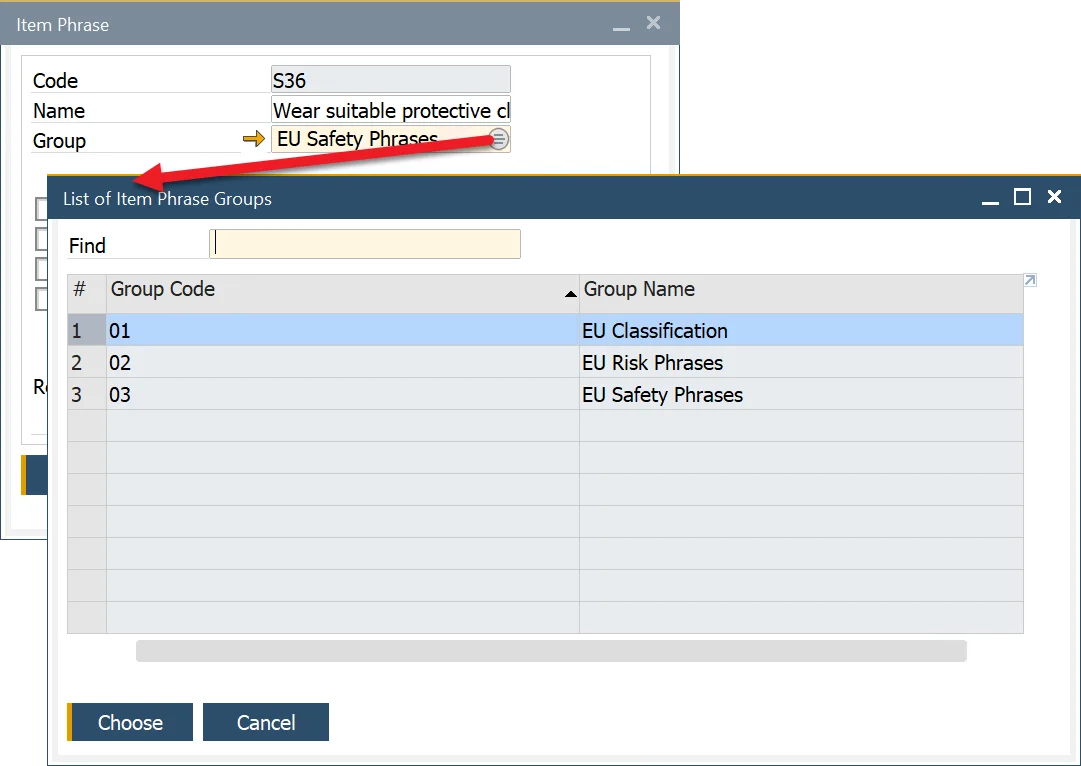Select the EU Classification row

[654, 331]
